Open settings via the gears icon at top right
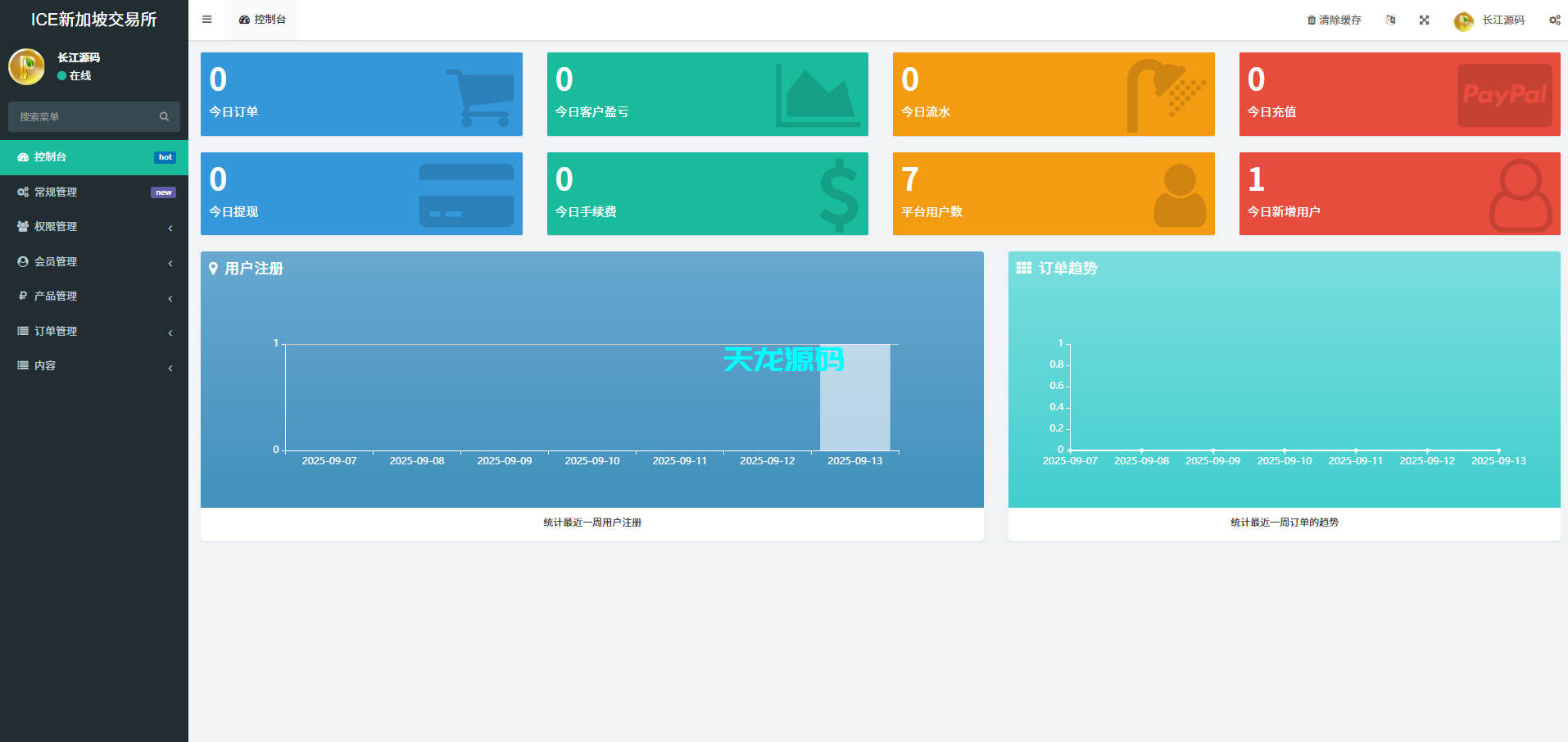This screenshot has height=742, width=1568. 1554,20
